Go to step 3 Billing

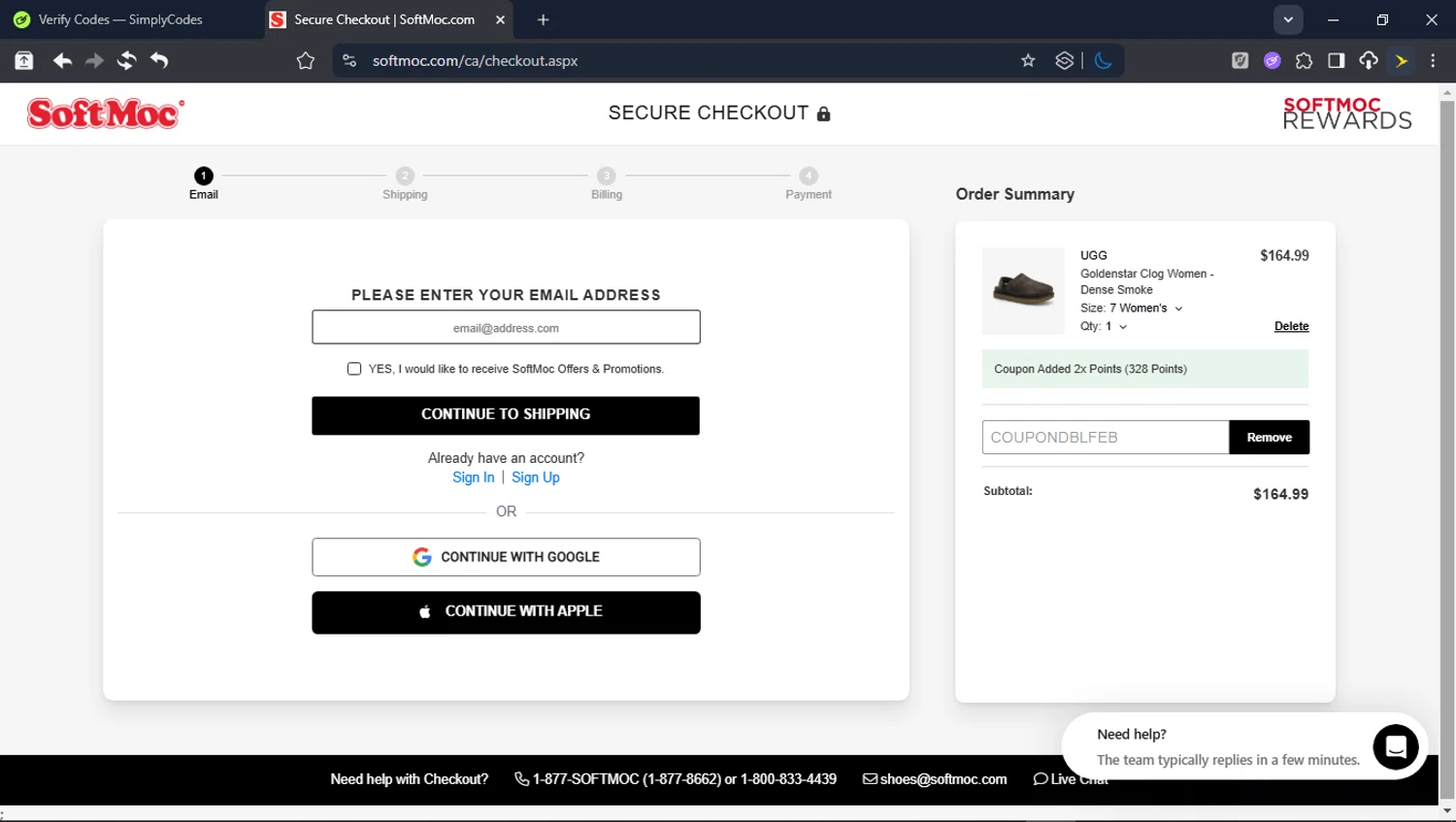pyautogui.click(x=607, y=182)
